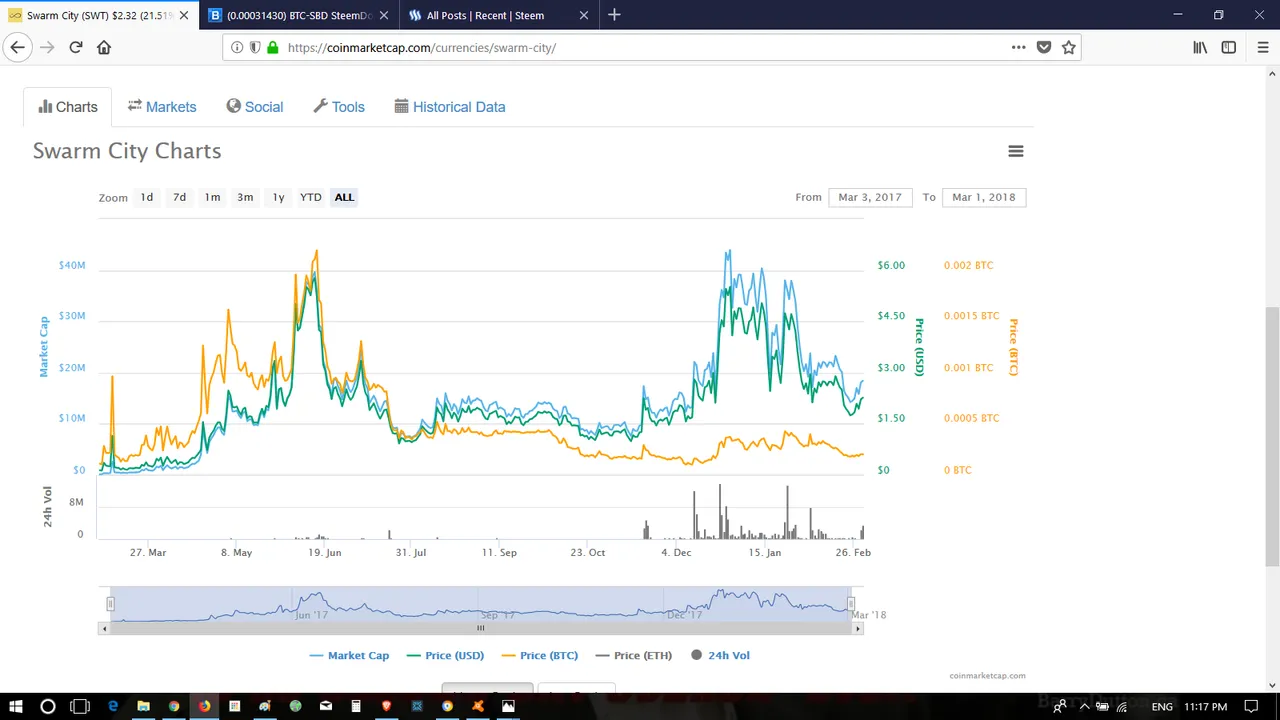The width and height of the screenshot is (1280, 720).
Task: Open the Firefox home page icon
Action: (104, 47)
